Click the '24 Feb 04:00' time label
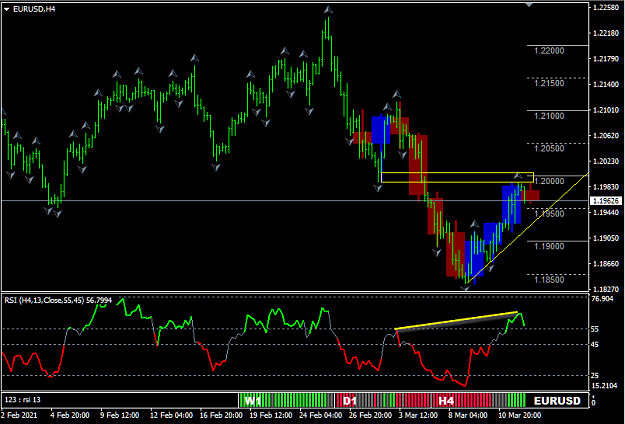This screenshot has height=424, width=625. tap(321, 415)
